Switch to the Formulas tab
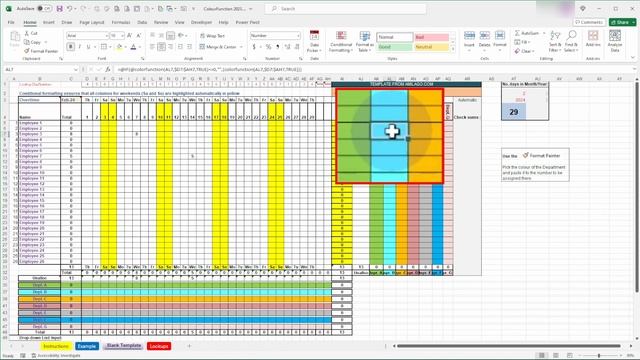 pos(121,22)
